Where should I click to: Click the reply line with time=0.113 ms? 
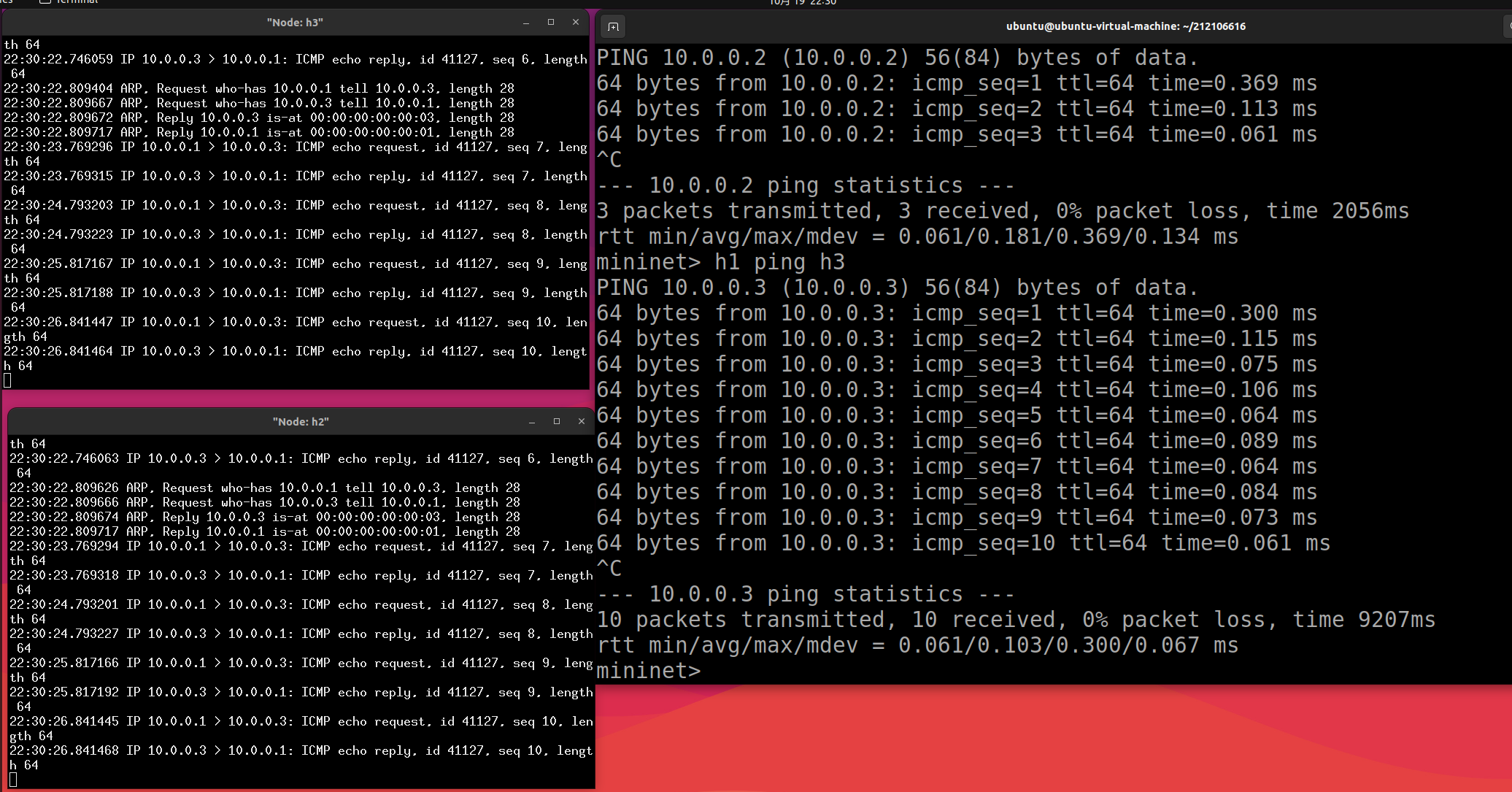[957, 109]
